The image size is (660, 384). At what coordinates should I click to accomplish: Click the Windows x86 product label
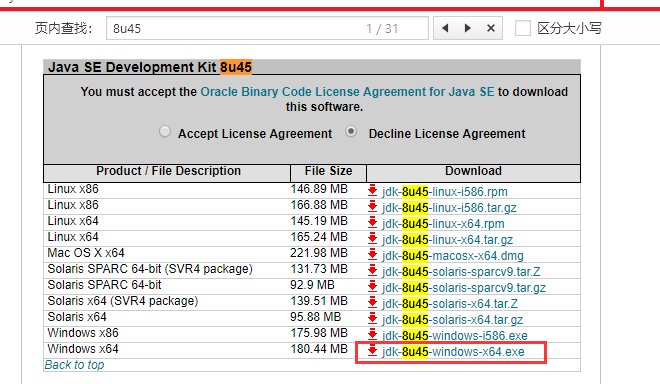83,333
